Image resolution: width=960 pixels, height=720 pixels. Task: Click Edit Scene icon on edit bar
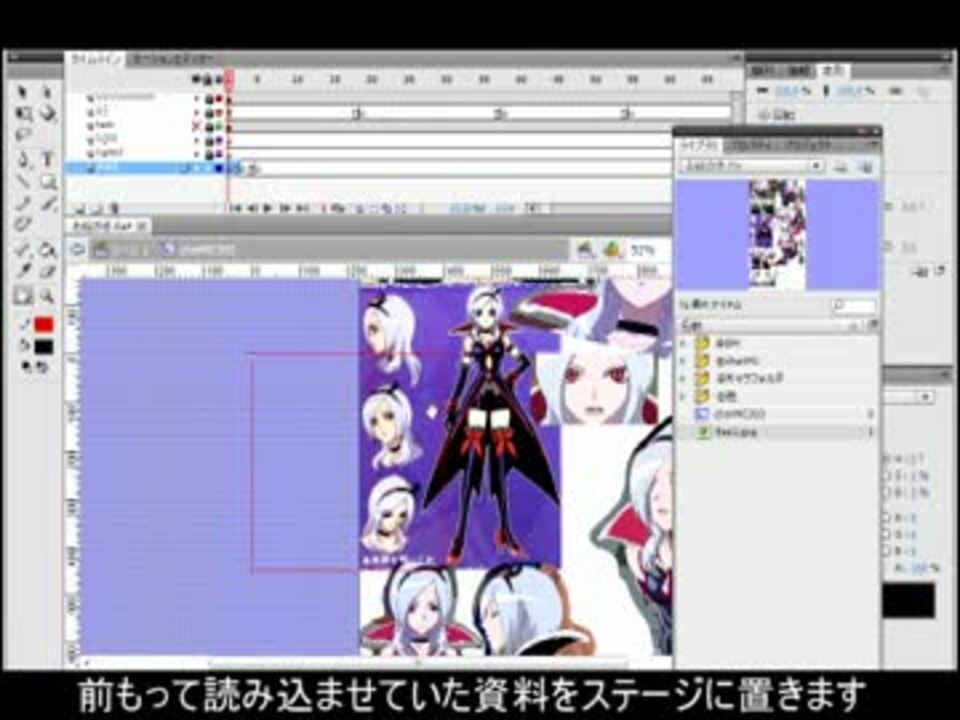point(586,250)
